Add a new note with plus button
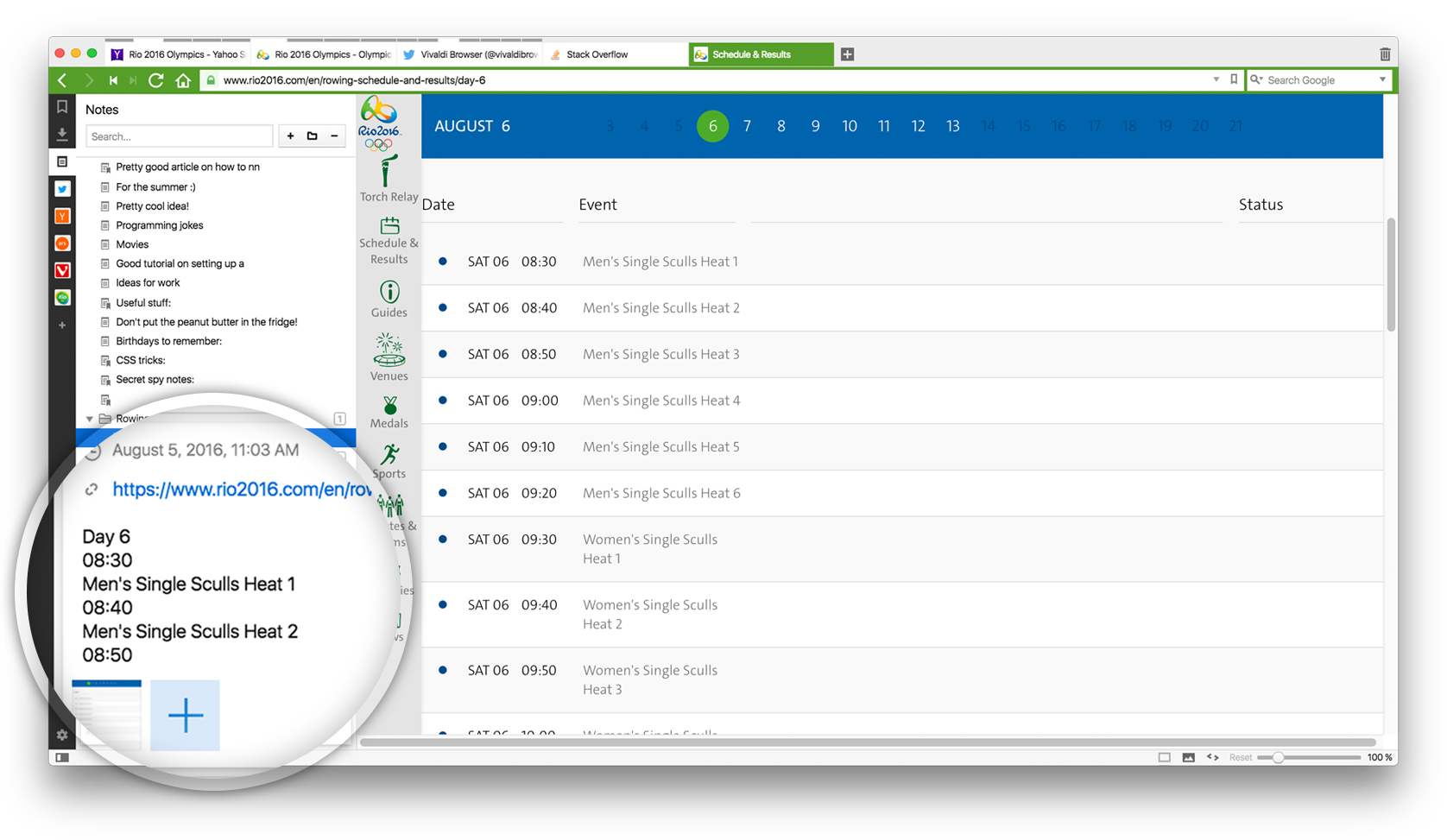1447x840 pixels. (x=291, y=136)
